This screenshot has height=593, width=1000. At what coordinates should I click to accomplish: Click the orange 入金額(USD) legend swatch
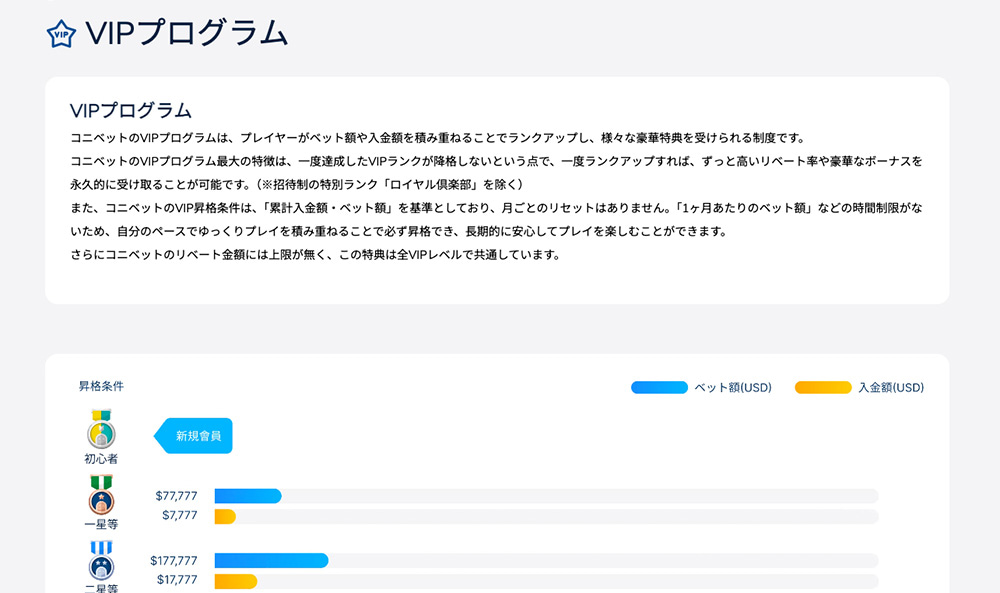[x=823, y=388]
